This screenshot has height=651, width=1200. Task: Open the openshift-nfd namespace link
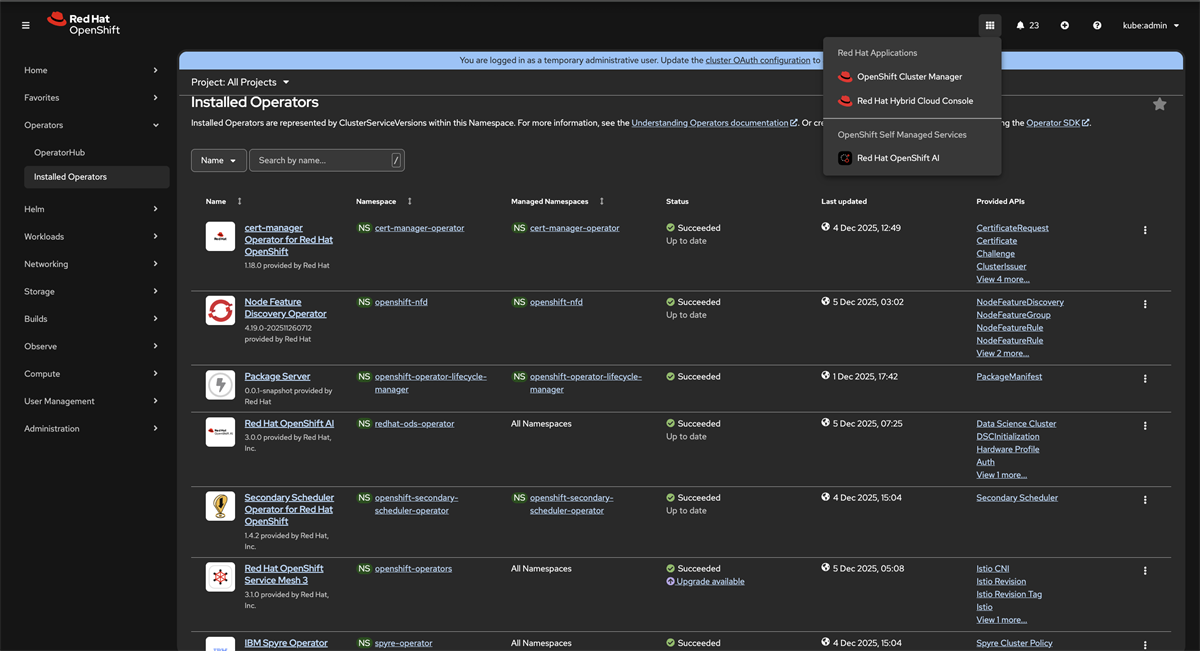[x=401, y=302]
